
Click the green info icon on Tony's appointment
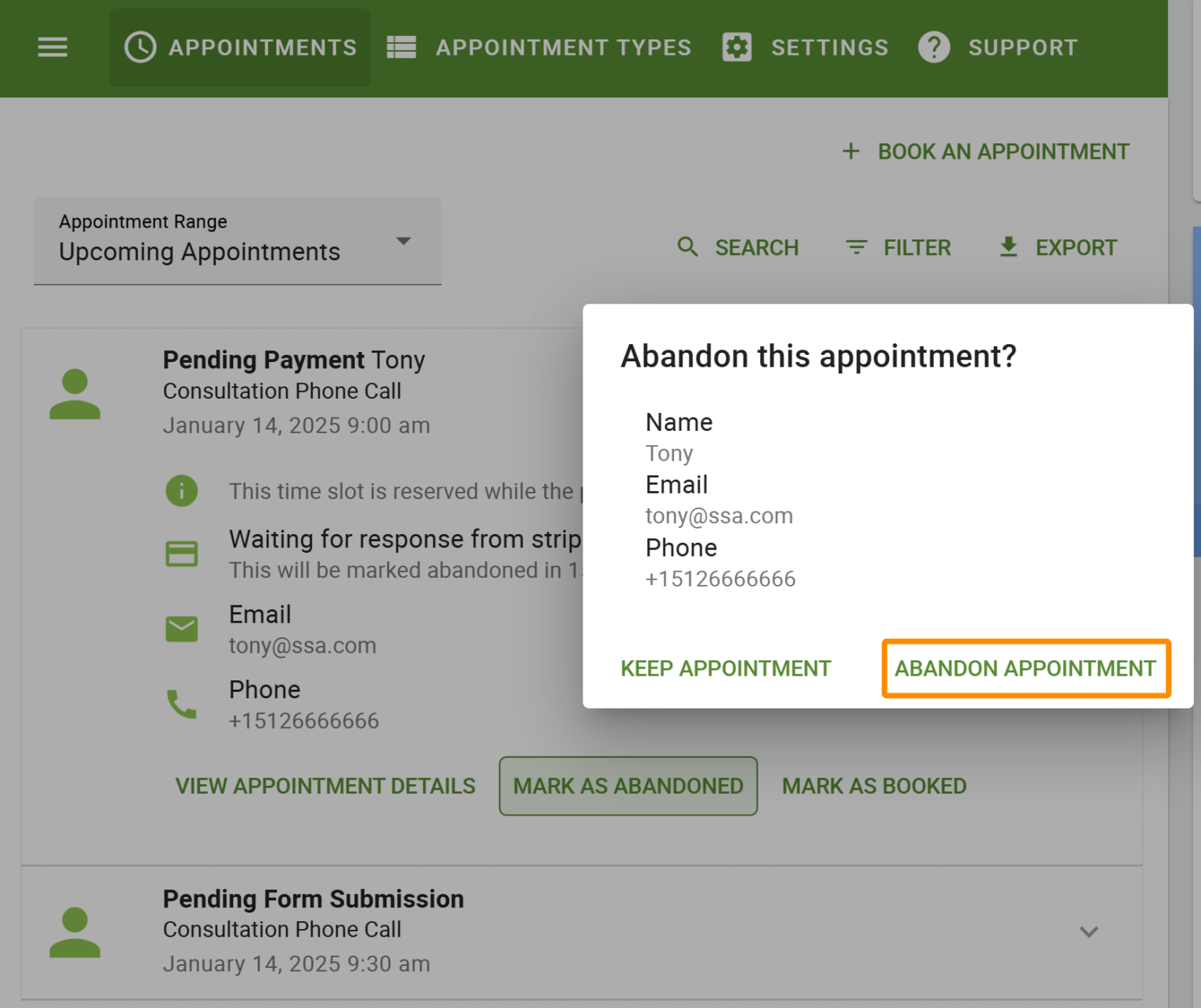click(182, 491)
